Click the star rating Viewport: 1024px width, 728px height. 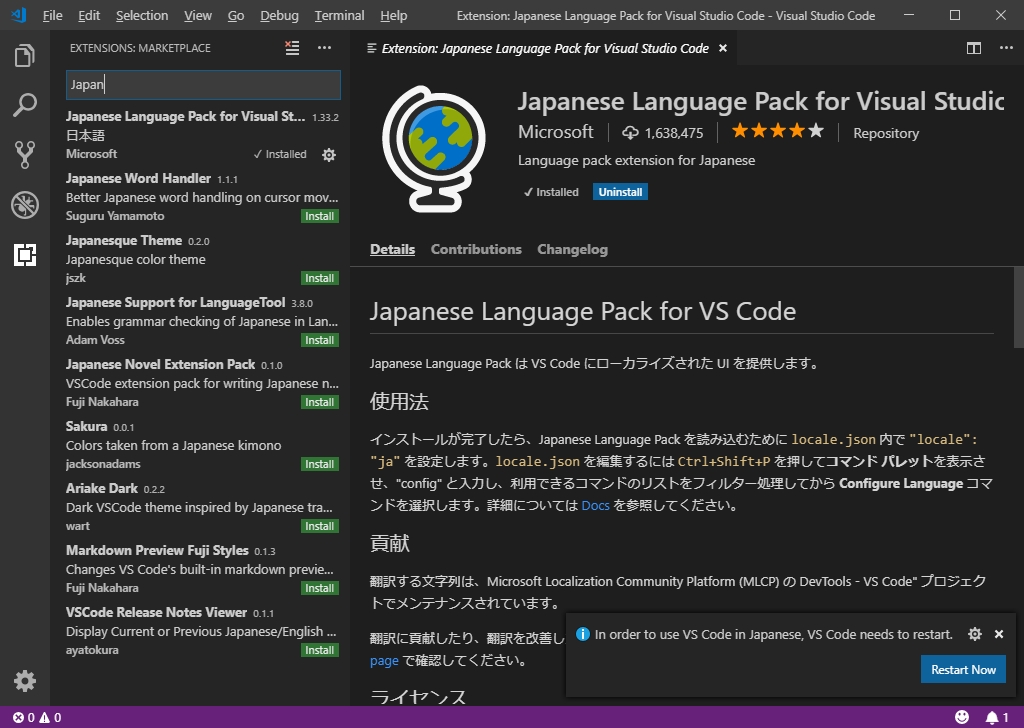point(777,131)
